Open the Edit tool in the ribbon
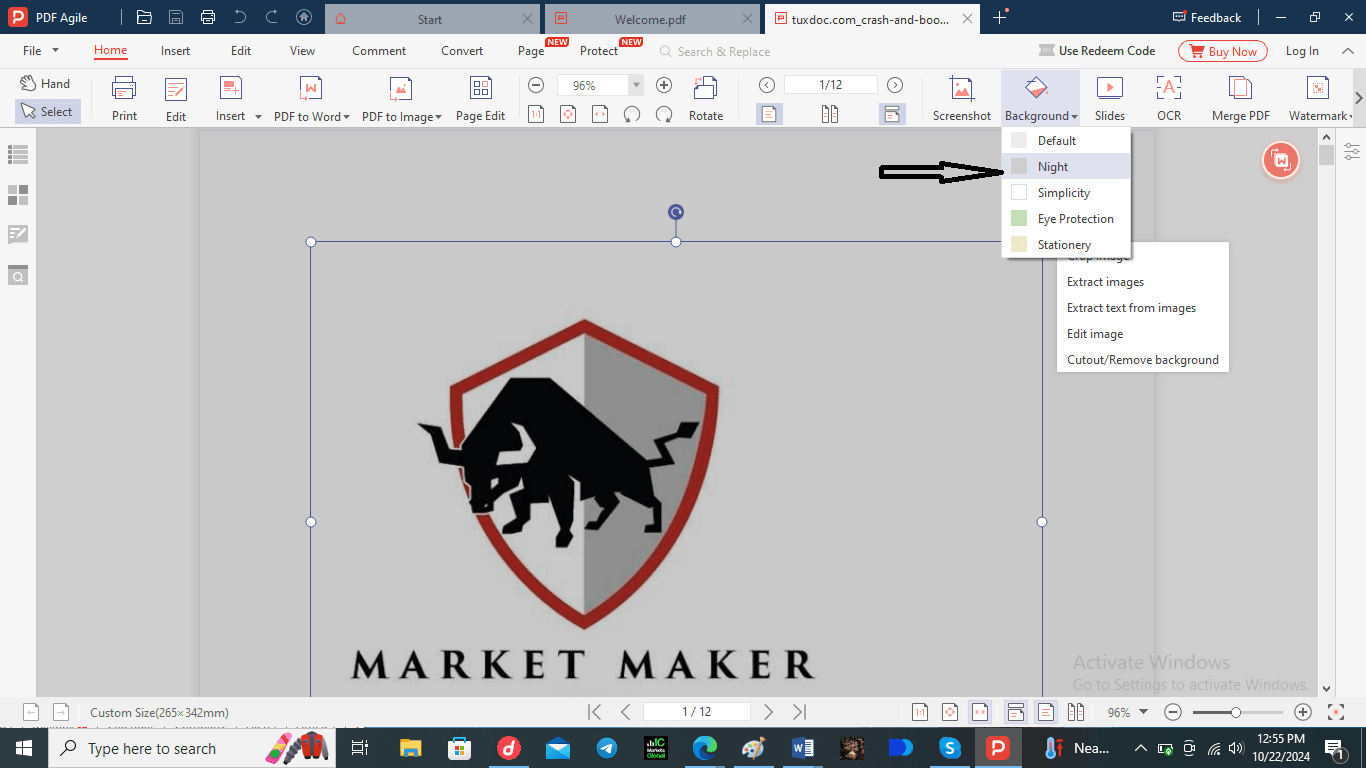Screen dimensions: 1366x768 click(176, 98)
